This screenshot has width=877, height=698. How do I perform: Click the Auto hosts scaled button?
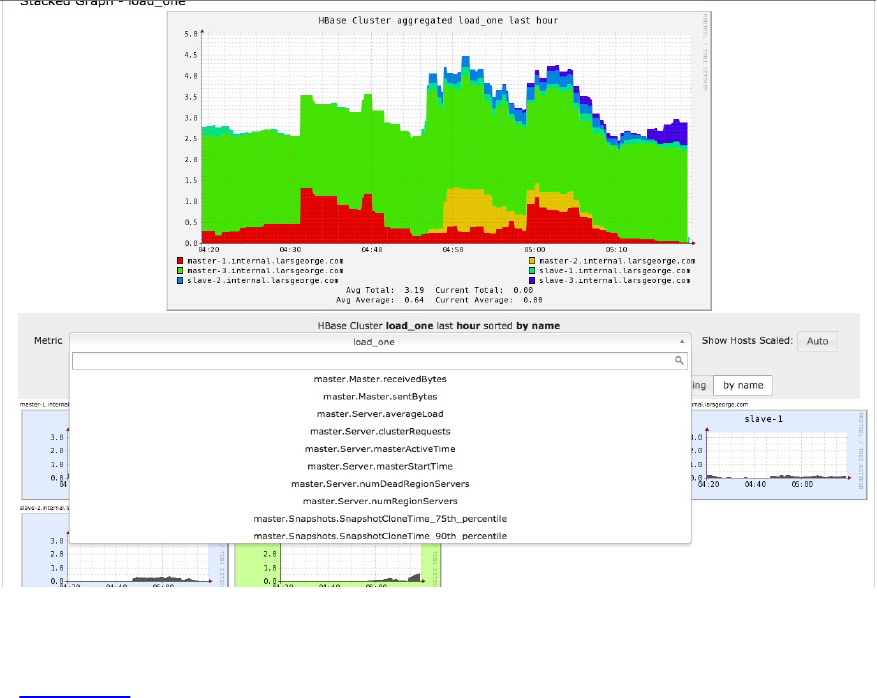(817, 341)
